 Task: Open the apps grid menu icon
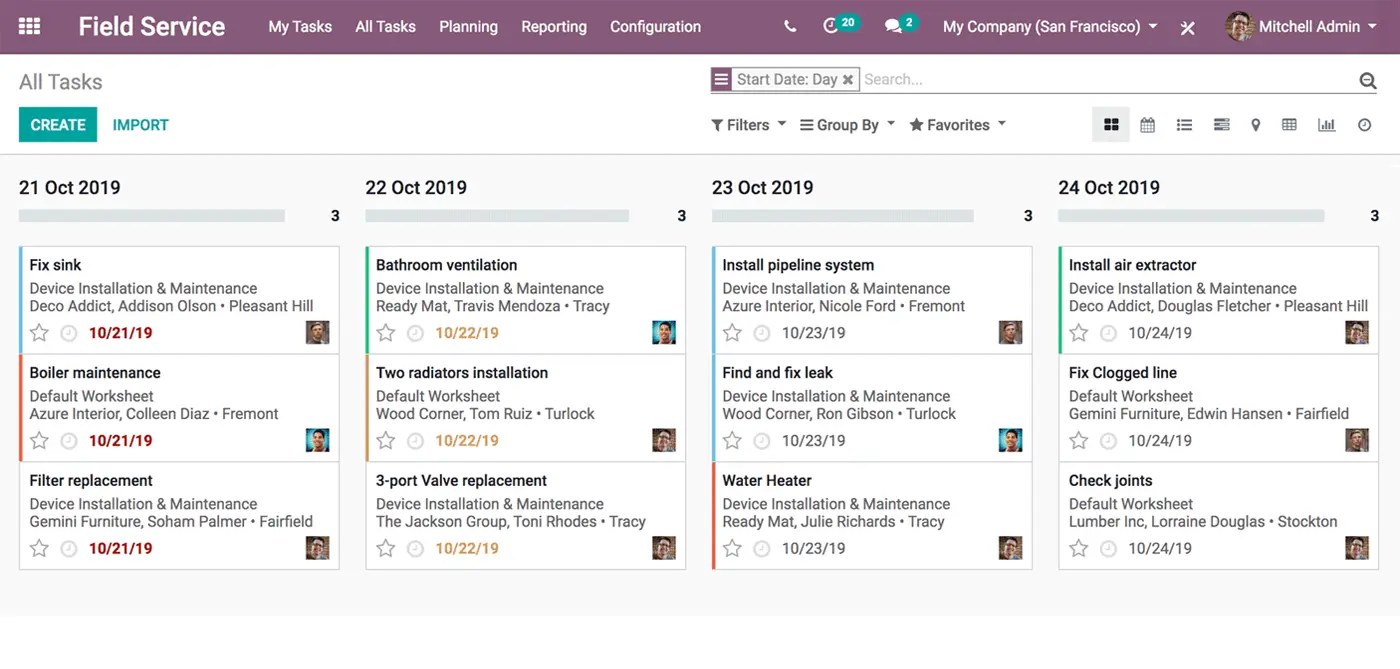click(30, 27)
